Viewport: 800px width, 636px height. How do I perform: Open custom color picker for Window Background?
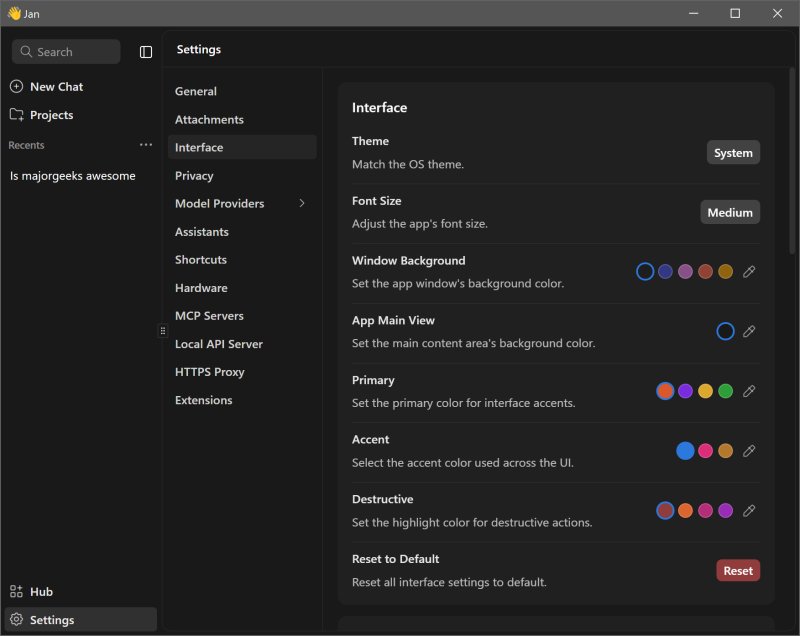point(749,272)
